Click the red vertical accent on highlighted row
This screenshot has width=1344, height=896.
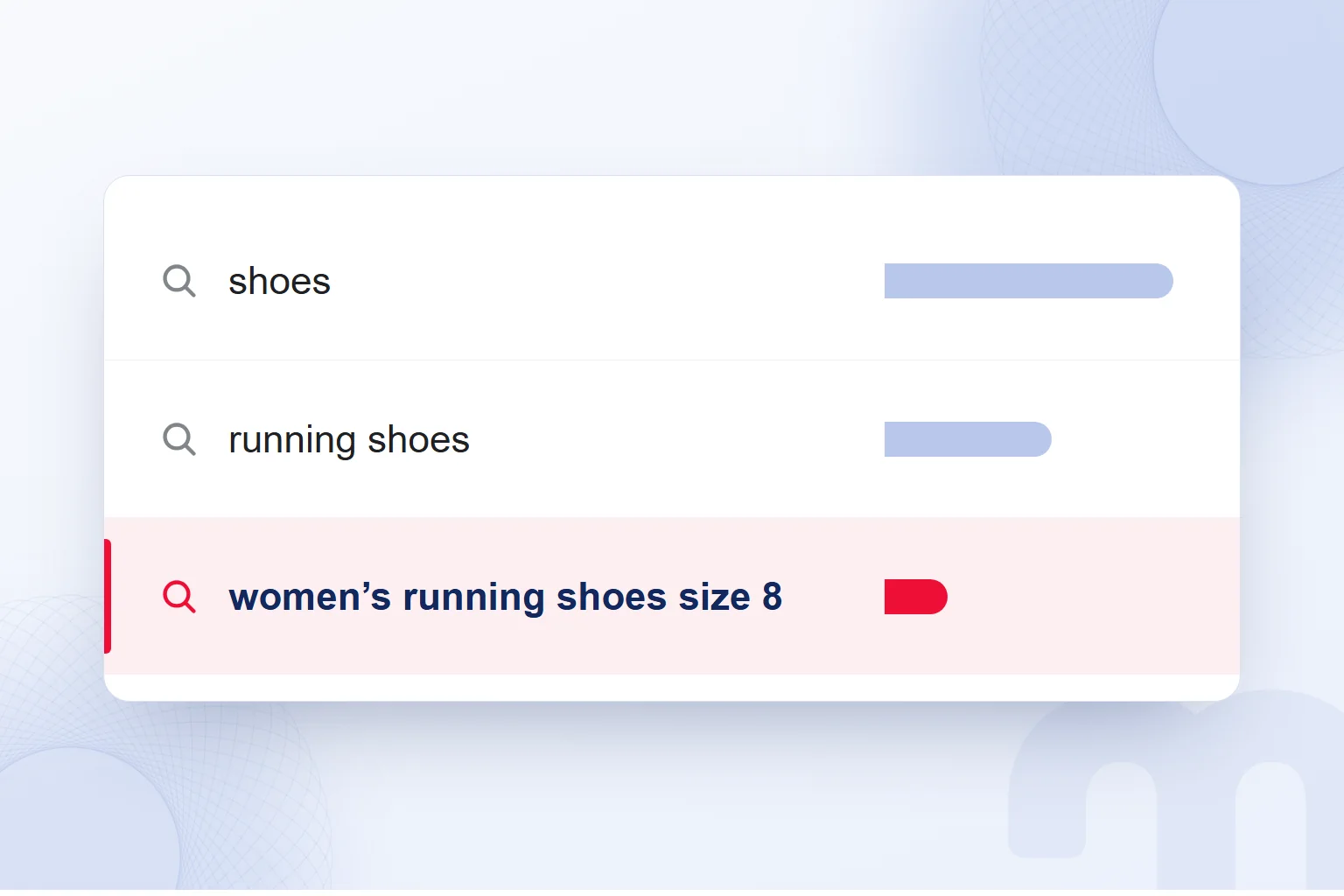point(108,596)
